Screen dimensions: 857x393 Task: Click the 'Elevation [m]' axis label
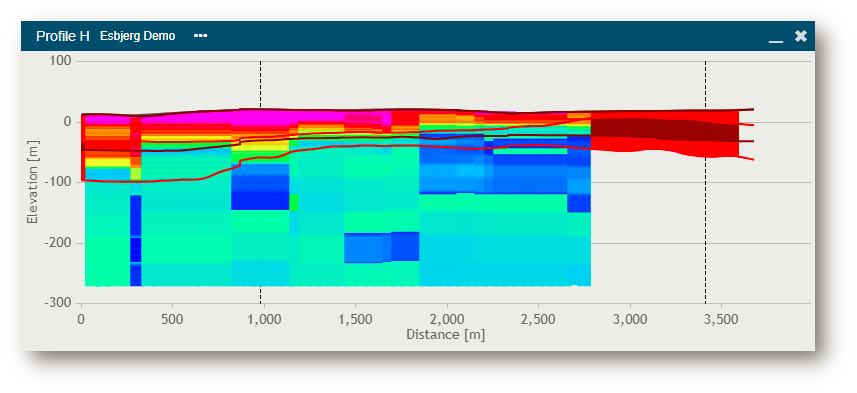(33, 181)
